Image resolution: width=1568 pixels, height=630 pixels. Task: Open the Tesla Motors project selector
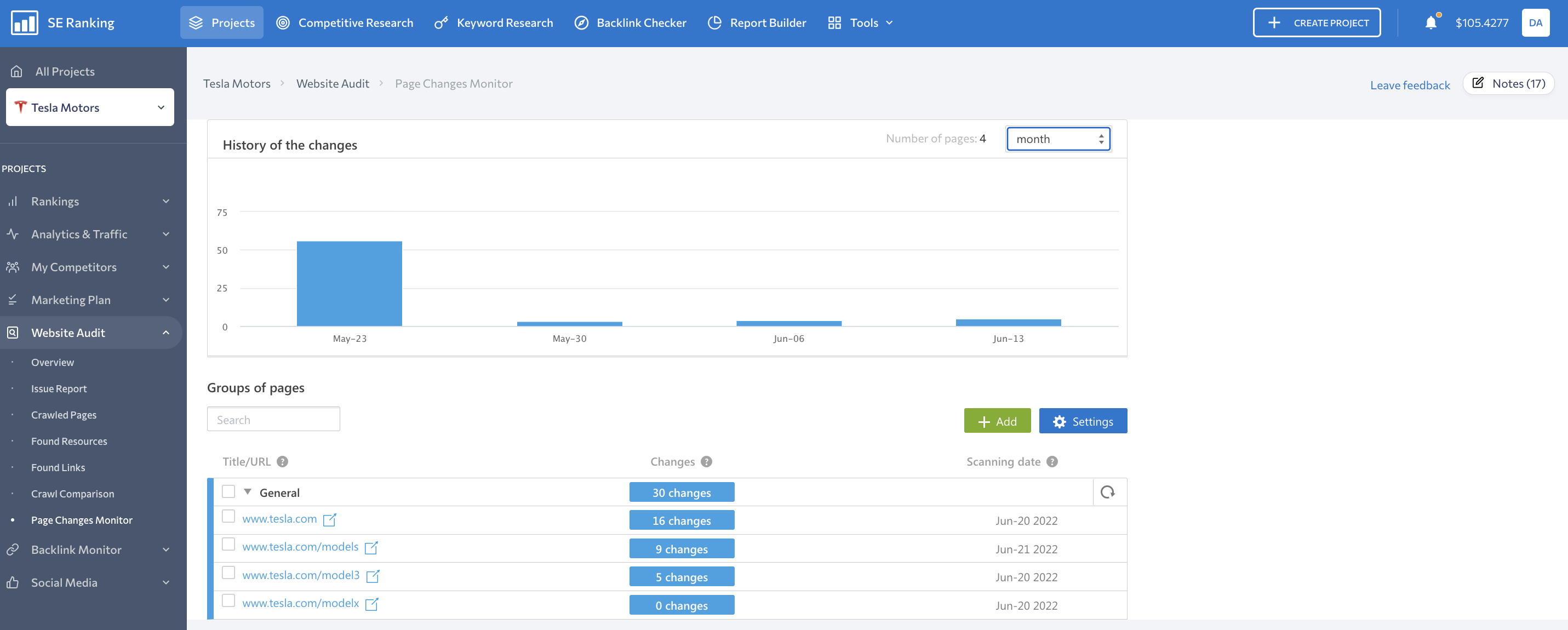[x=90, y=107]
